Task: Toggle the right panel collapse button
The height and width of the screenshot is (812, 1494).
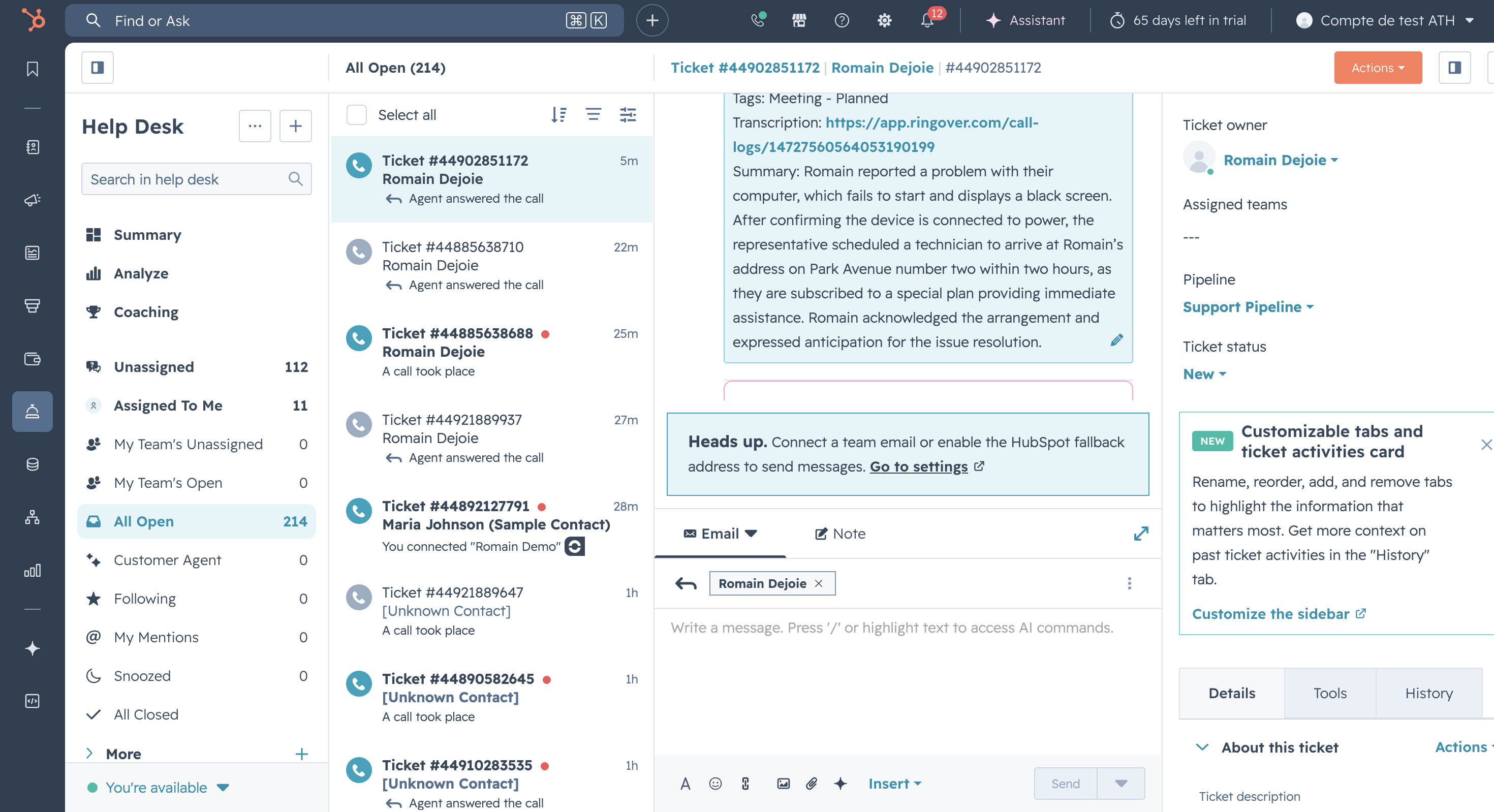Action: point(1454,67)
